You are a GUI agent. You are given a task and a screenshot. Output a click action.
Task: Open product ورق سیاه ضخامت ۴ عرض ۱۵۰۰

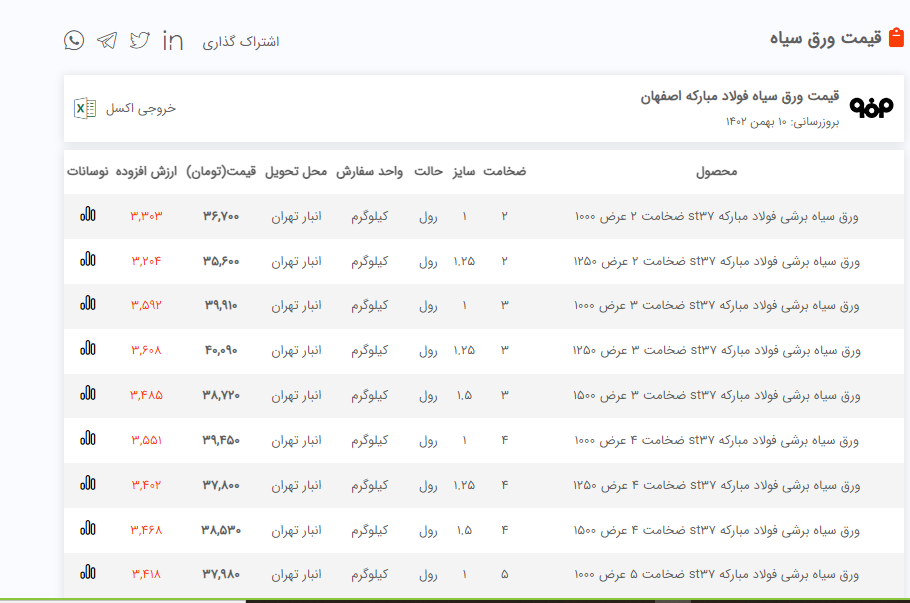tap(717, 530)
